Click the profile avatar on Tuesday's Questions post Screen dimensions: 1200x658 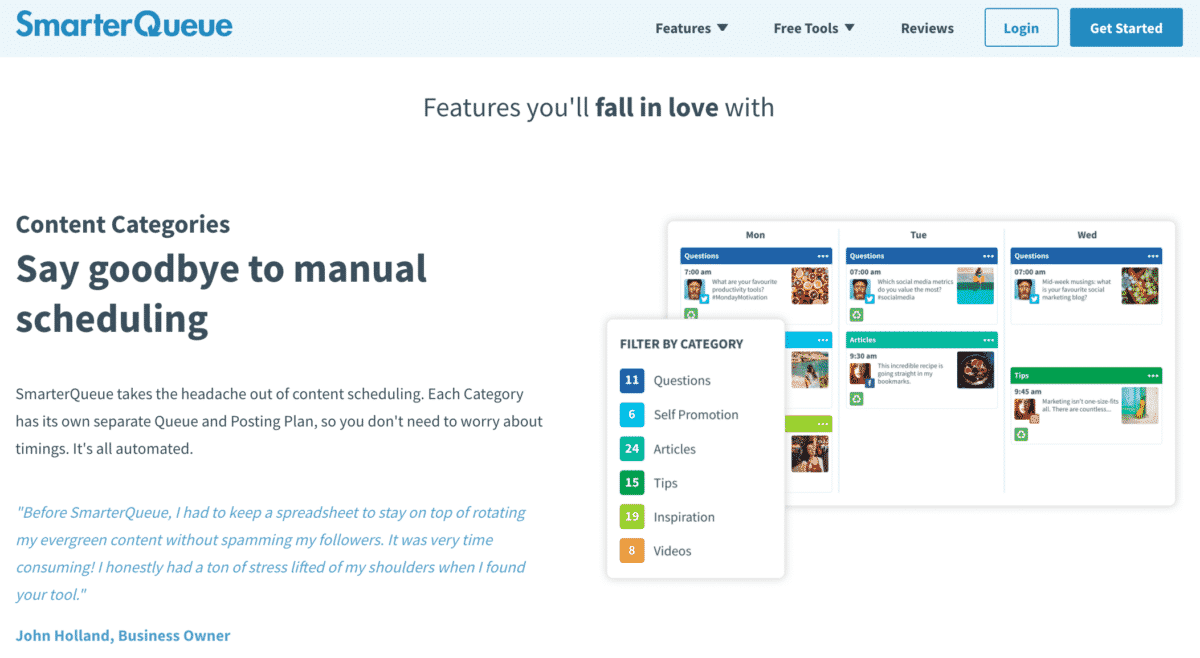[x=859, y=289]
